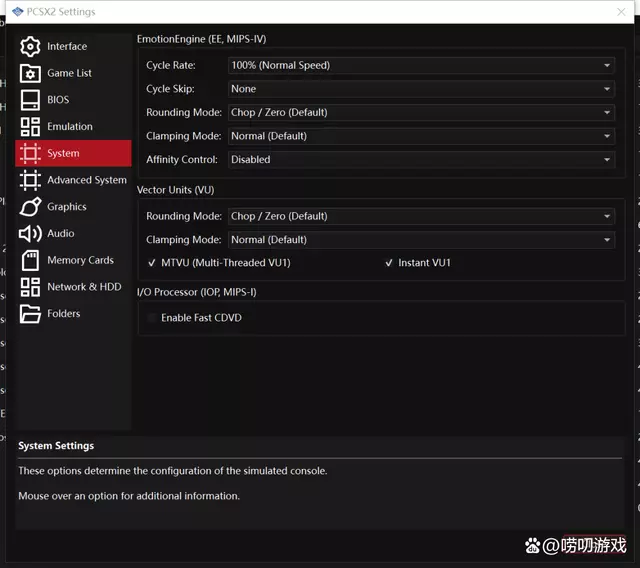
Task: Click the 'System Settings' heading text
Action: click(x=56, y=446)
